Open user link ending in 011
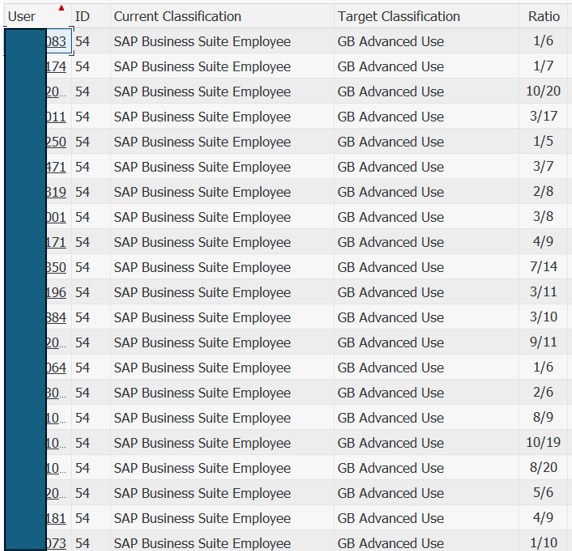Image resolution: width=572 pixels, height=551 pixels. click(x=56, y=117)
